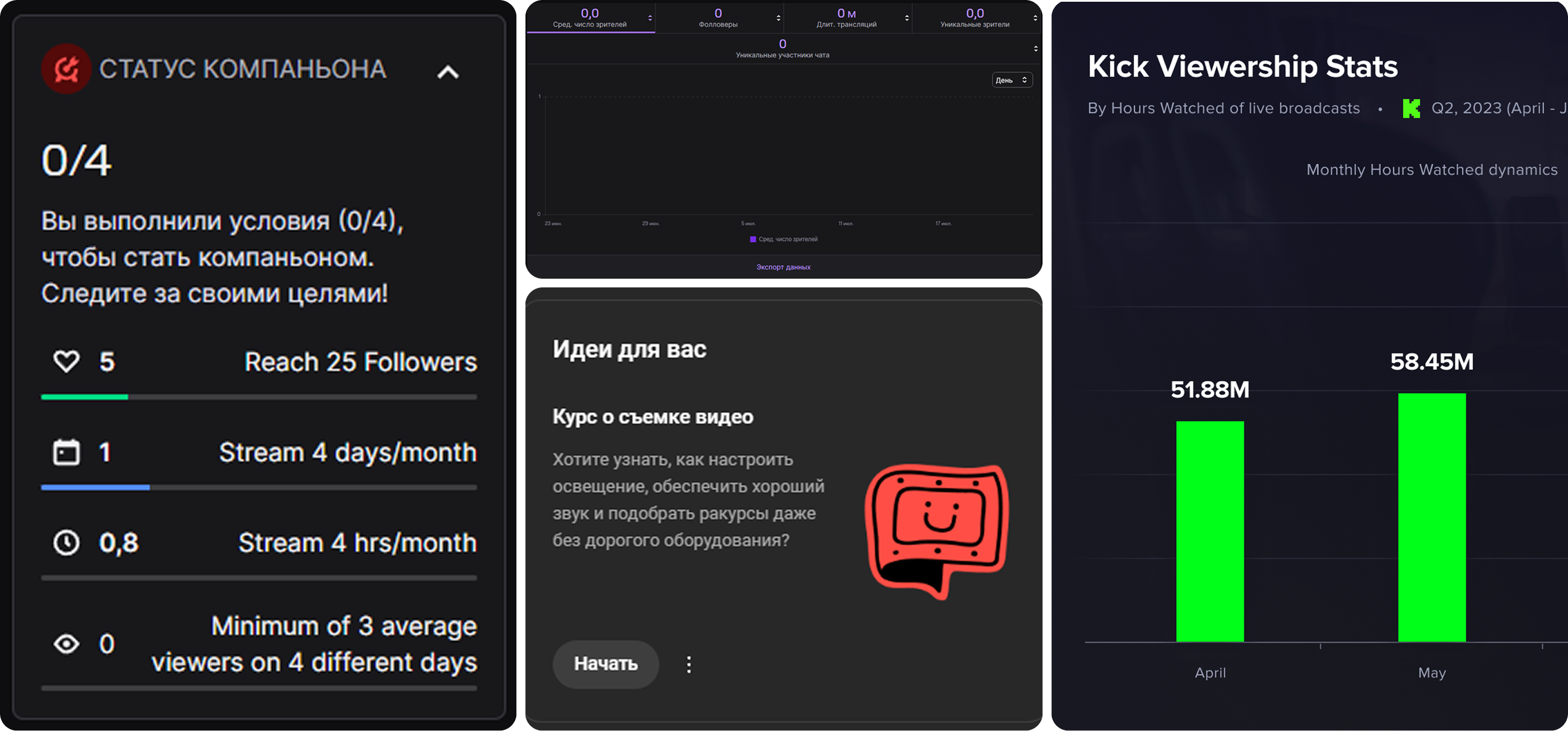Toggle the purple Сред. число зрителей legend swatch
Screen dimensions: 1568x731
[x=753, y=239]
